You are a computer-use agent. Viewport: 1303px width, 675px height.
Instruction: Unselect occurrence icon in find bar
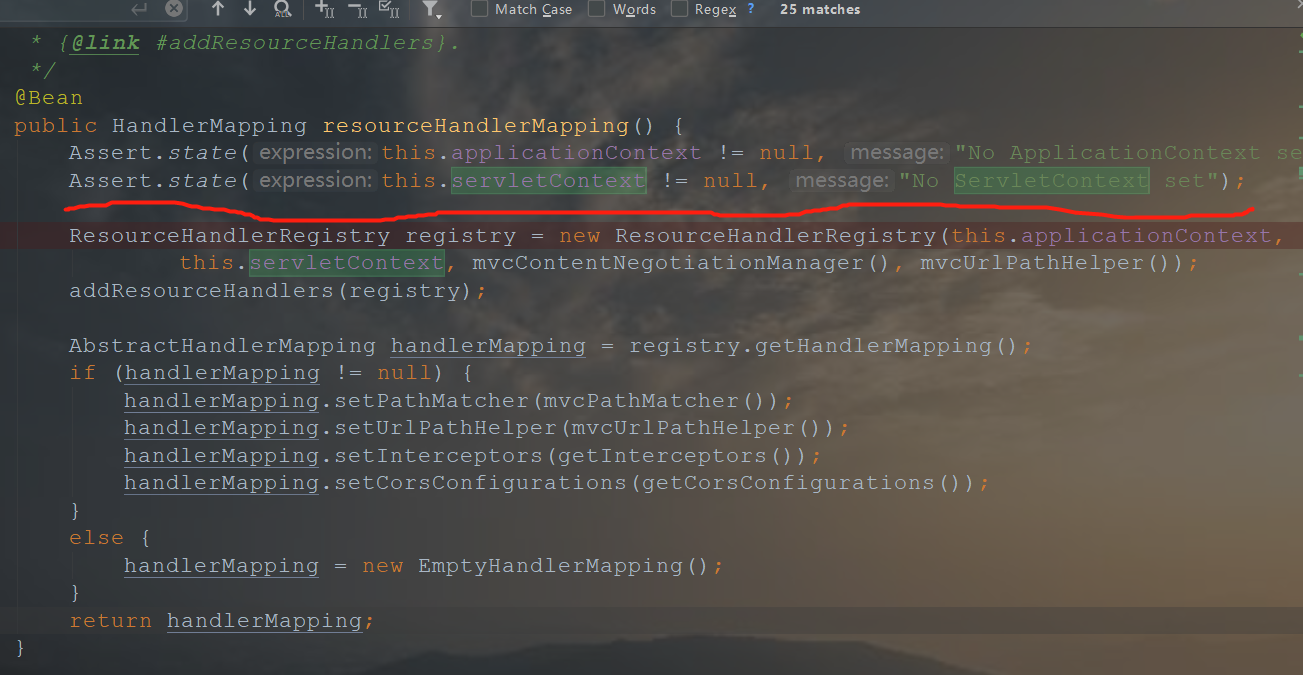357,10
